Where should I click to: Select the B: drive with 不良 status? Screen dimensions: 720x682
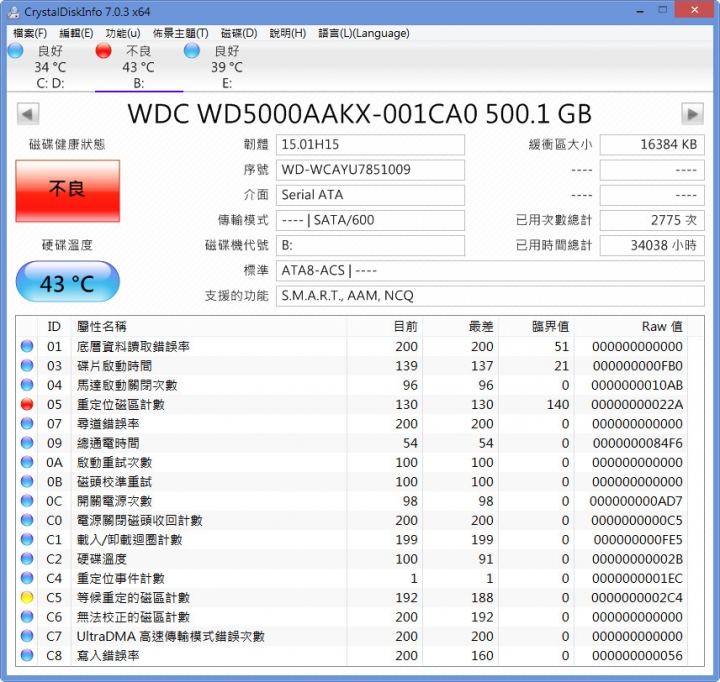[x=139, y=67]
